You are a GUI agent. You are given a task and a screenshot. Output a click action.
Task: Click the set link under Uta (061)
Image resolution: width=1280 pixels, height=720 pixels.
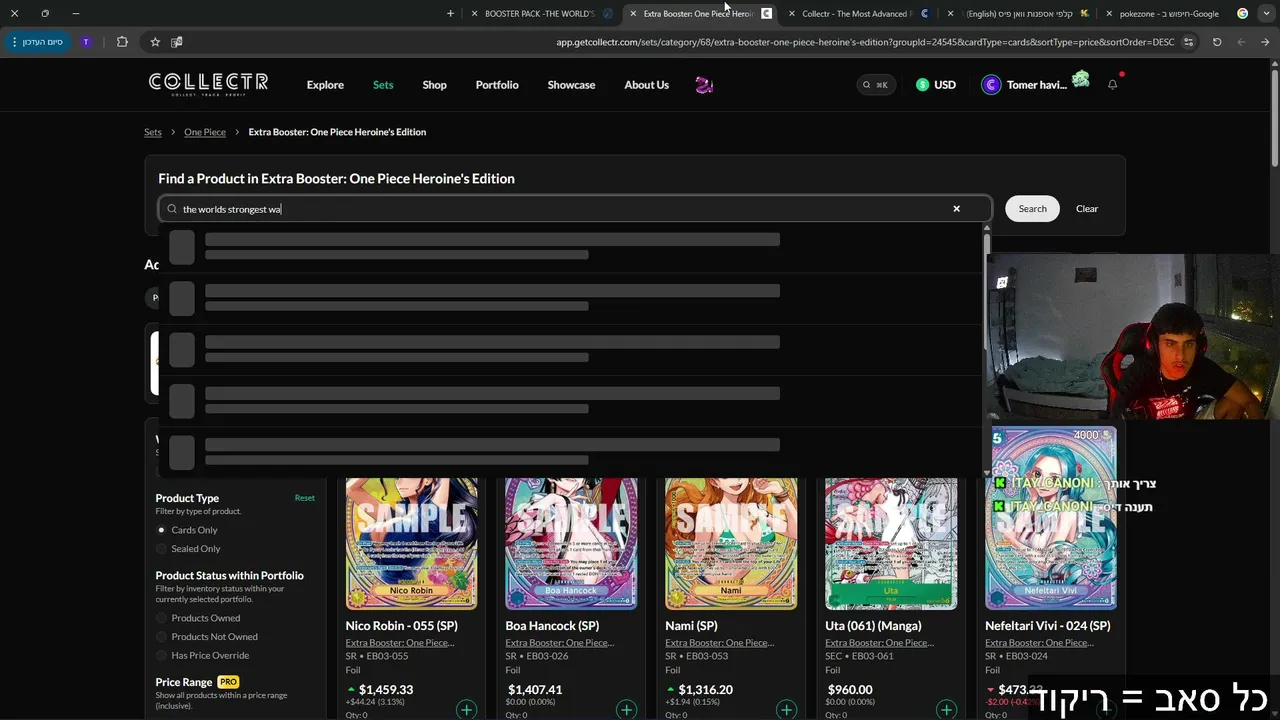(880, 643)
